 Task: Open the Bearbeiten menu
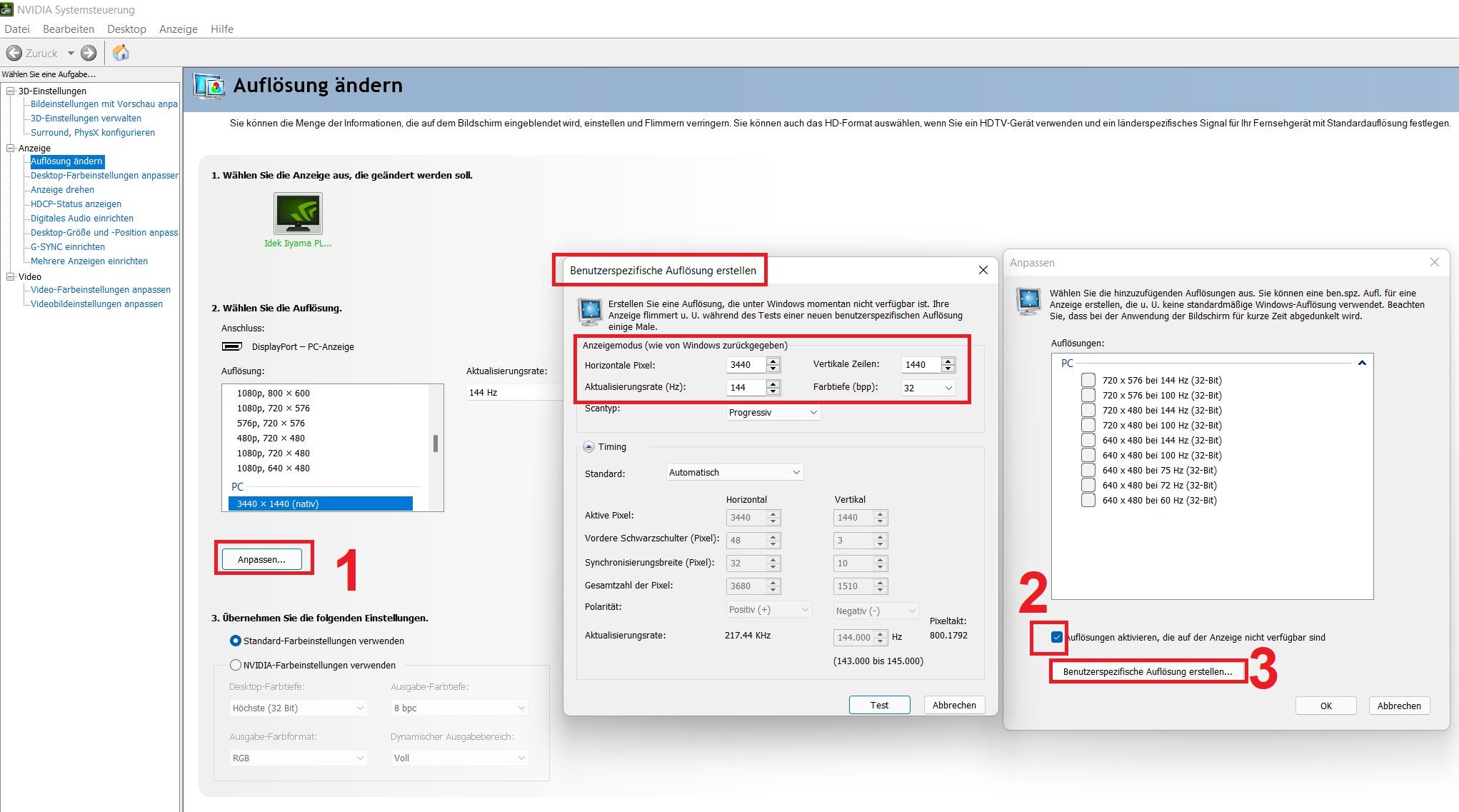pos(69,29)
